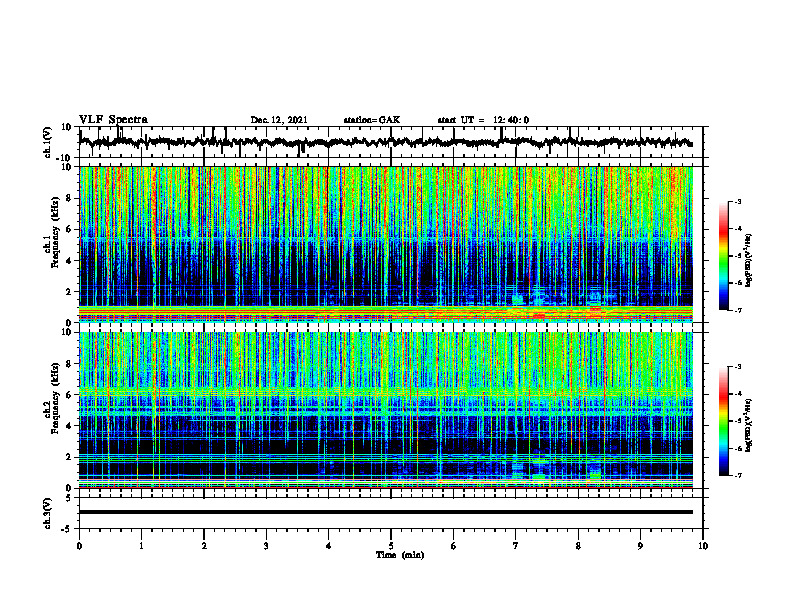Click the ch.1 voltage waveform trace

point(385,142)
